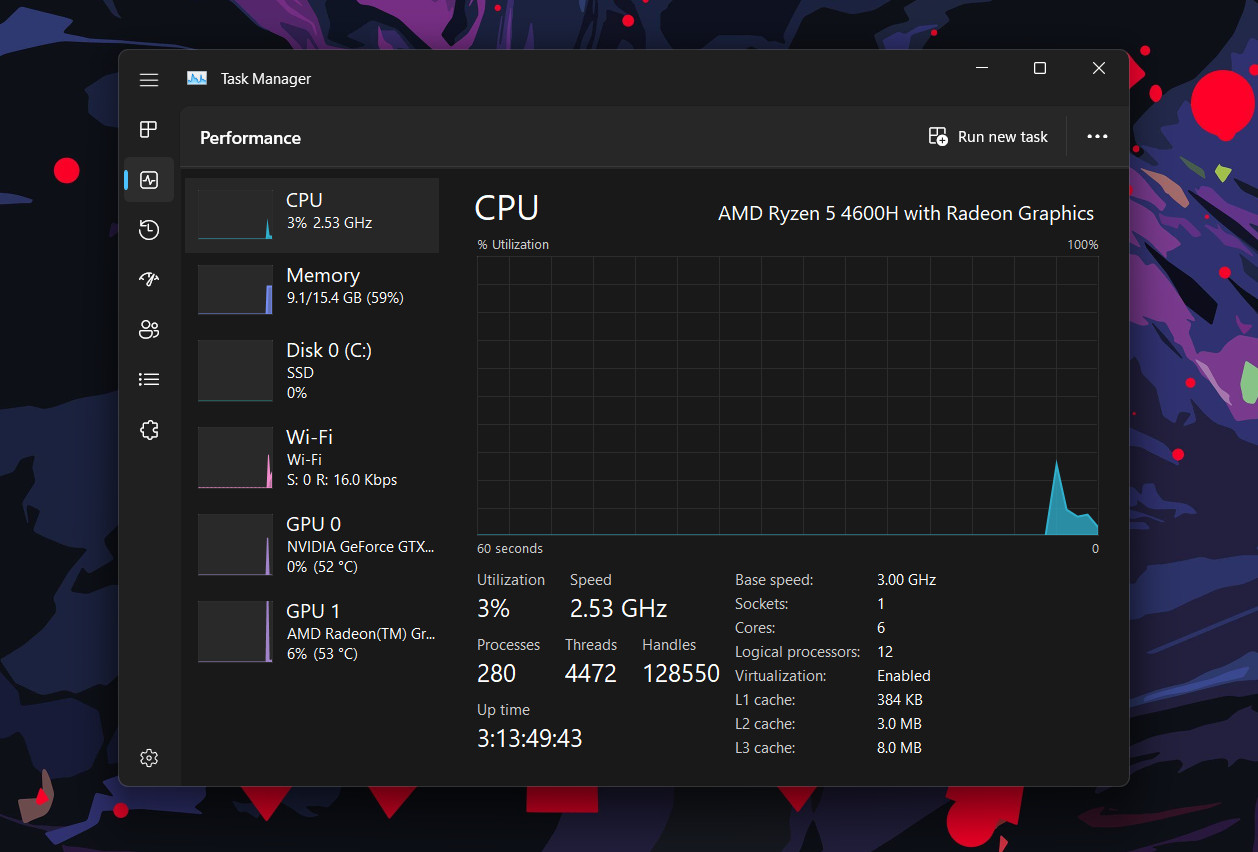Click the 3% utilization value in the details pane
1258x852 pixels.
493,608
